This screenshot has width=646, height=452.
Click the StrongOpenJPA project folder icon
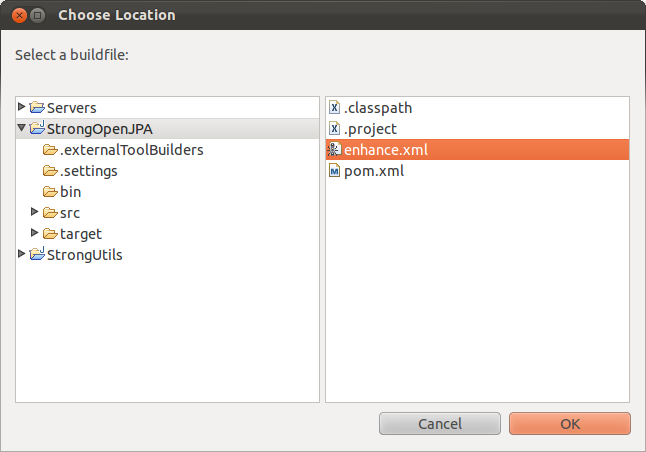(x=38, y=128)
